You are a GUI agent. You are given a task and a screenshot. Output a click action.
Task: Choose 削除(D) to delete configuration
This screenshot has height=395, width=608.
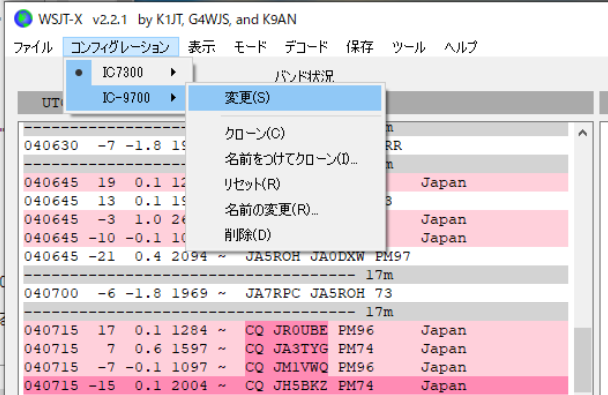(x=285, y=235)
